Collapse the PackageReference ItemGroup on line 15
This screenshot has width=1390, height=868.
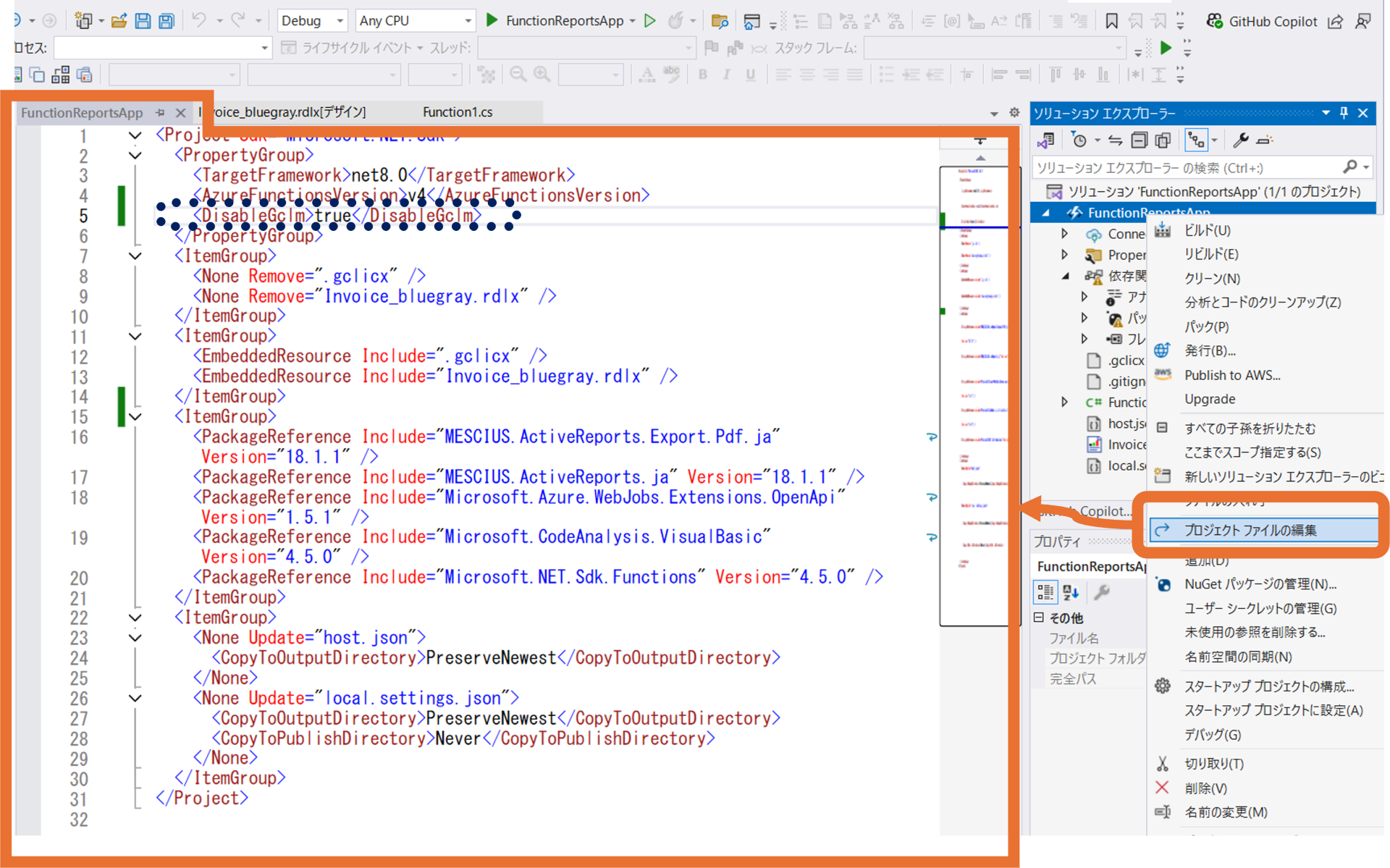(x=135, y=417)
